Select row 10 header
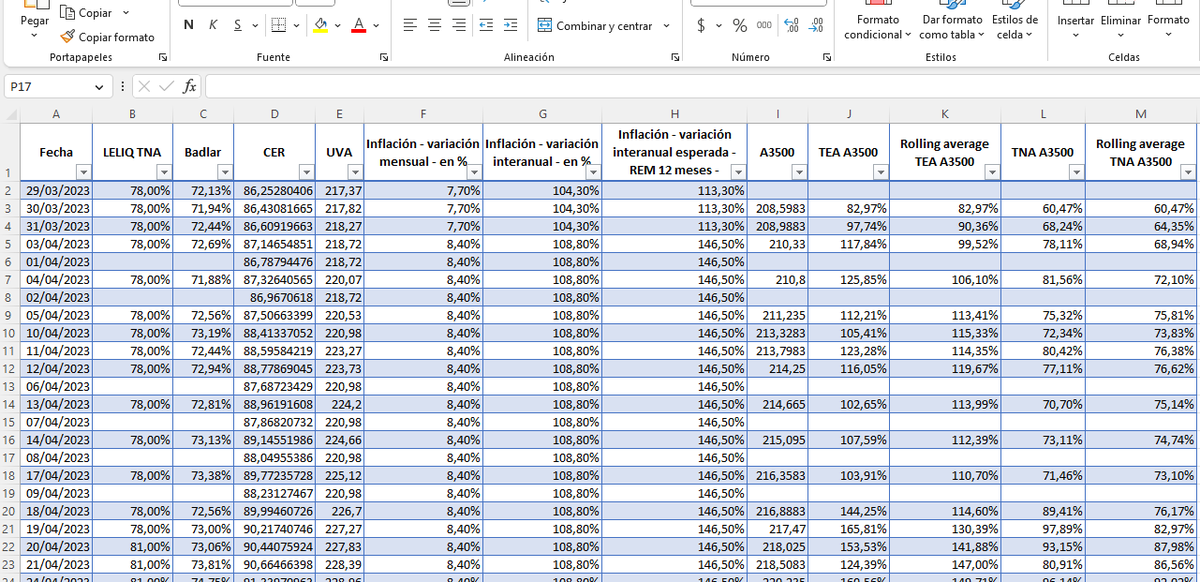 [10, 333]
